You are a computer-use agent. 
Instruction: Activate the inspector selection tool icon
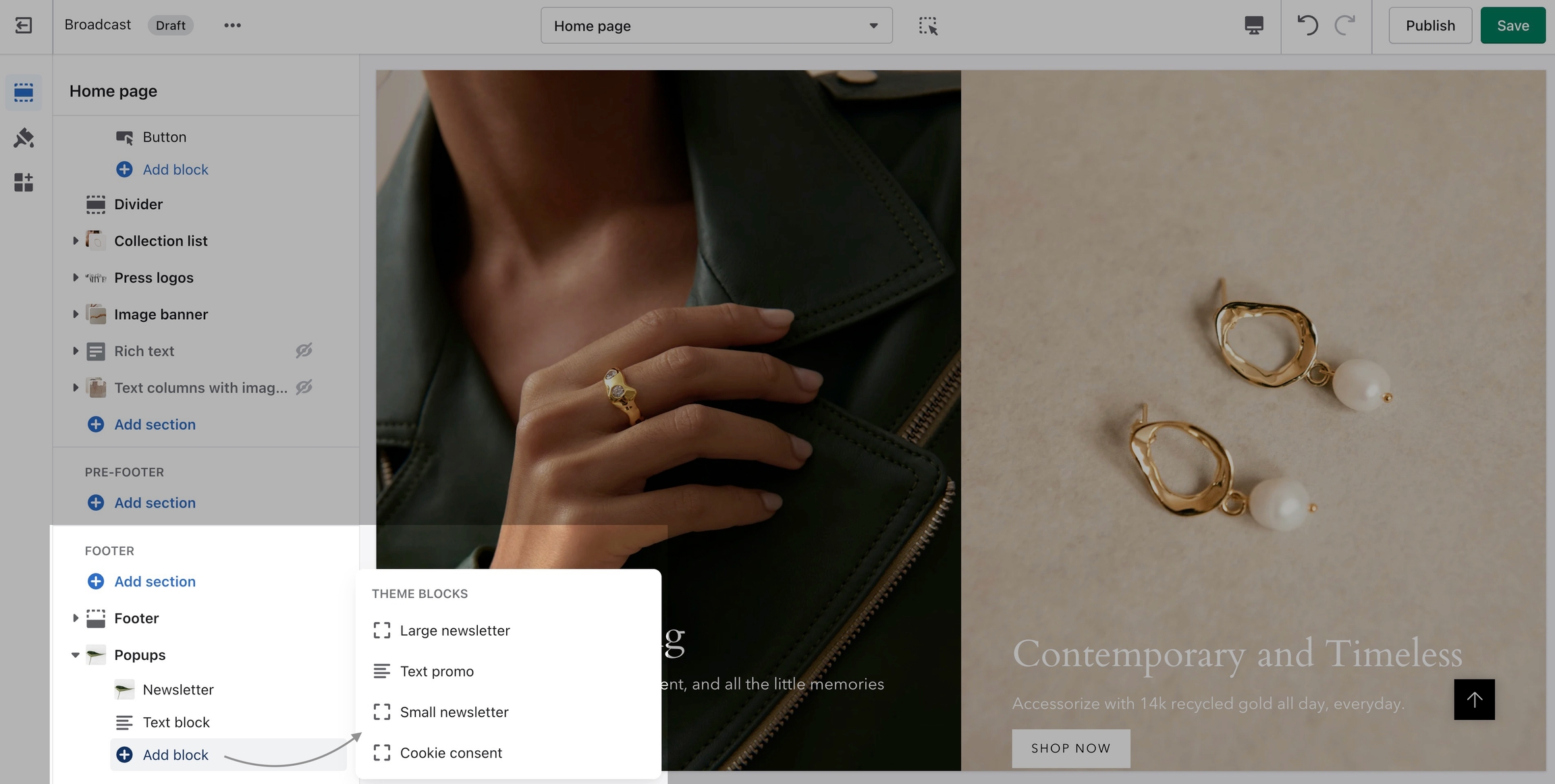(x=928, y=26)
